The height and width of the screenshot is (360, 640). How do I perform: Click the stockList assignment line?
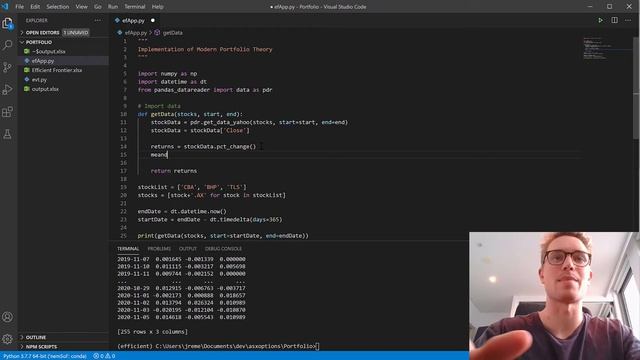[192, 187]
